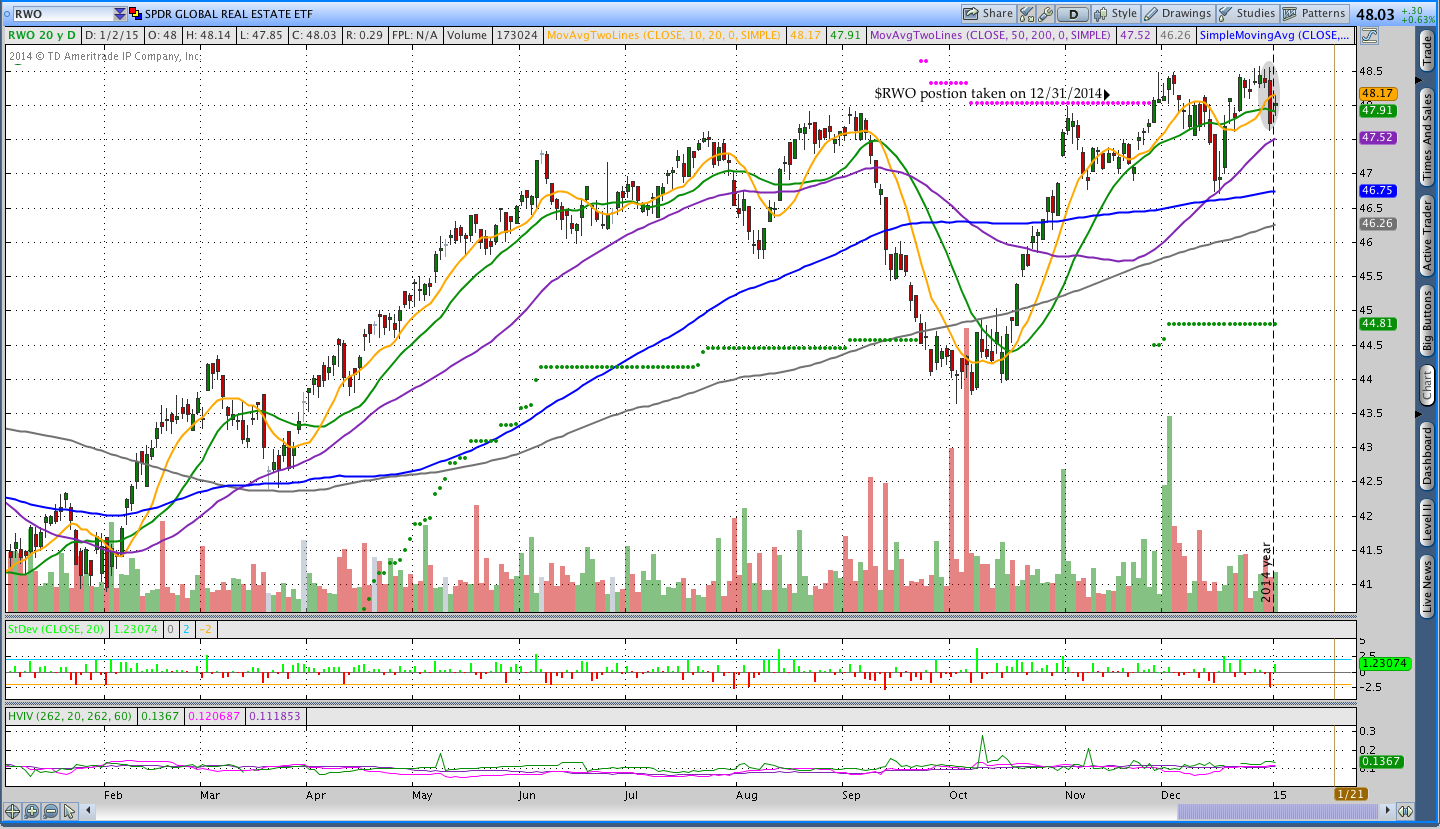Image resolution: width=1440 pixels, height=829 pixels.
Task: Click the purple 47.52 price bubble
Action: (x=1377, y=138)
